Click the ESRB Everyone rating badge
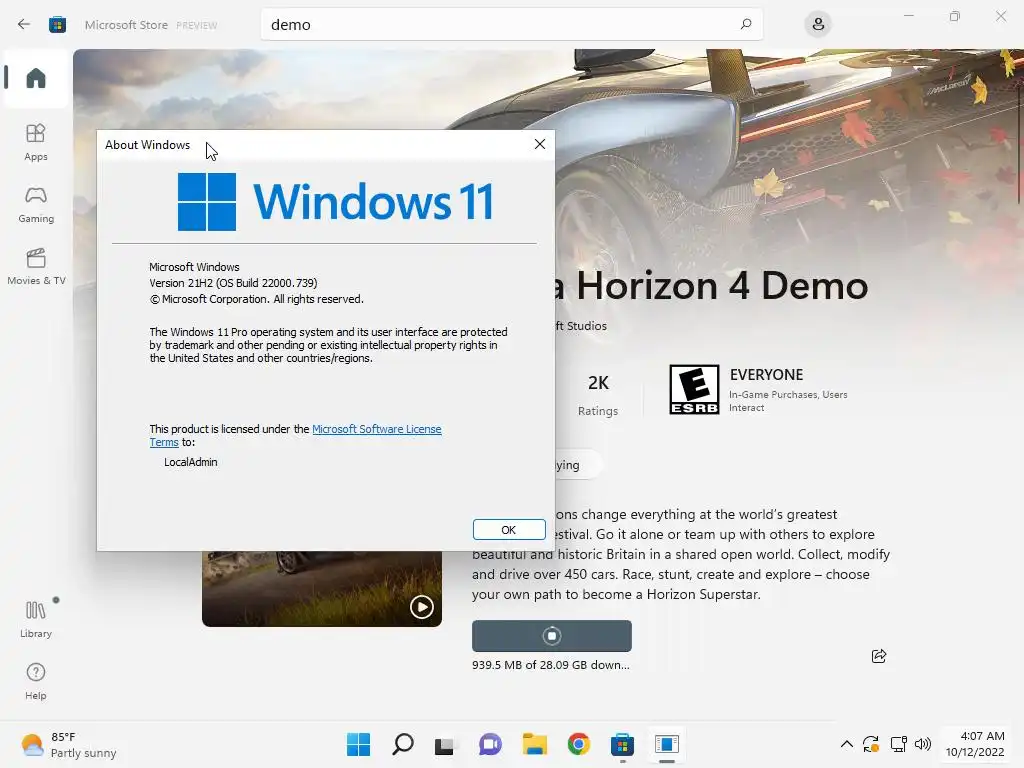The image size is (1024, 768). (694, 389)
